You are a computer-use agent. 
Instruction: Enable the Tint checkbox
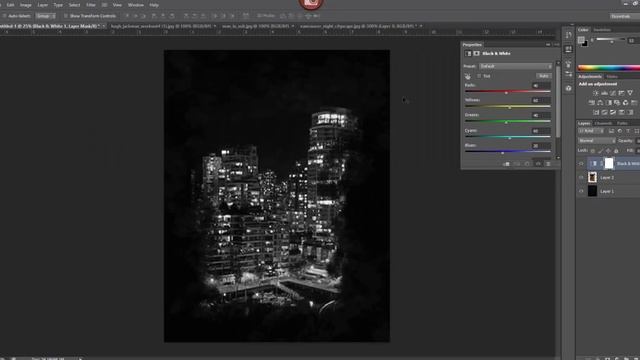[479, 76]
